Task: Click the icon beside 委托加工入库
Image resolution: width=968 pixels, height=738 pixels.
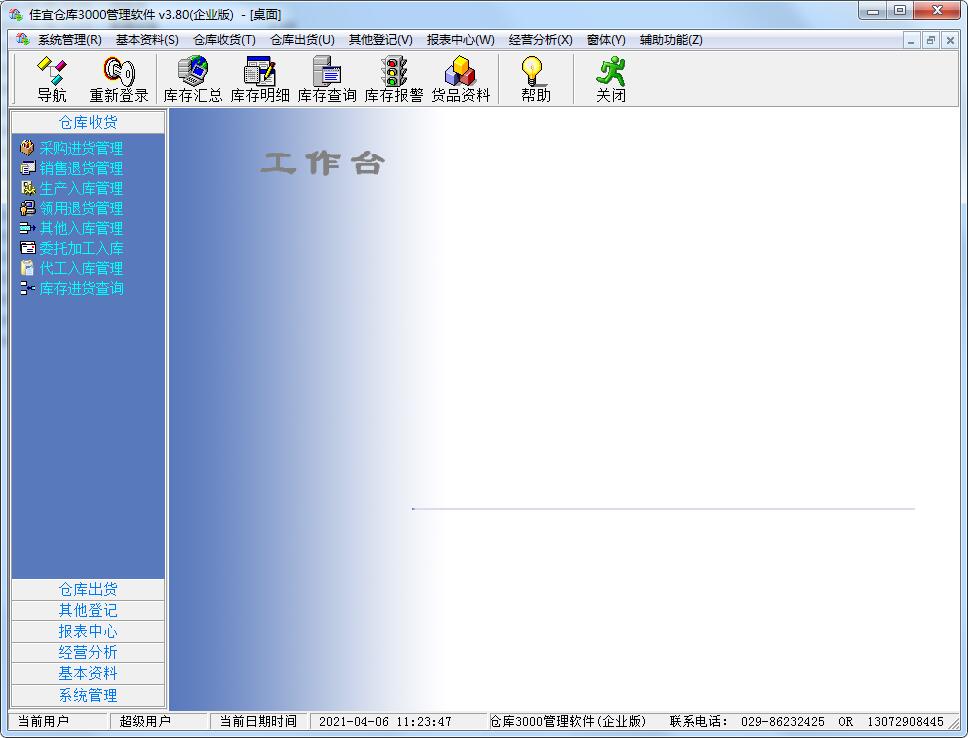Action: coord(27,248)
